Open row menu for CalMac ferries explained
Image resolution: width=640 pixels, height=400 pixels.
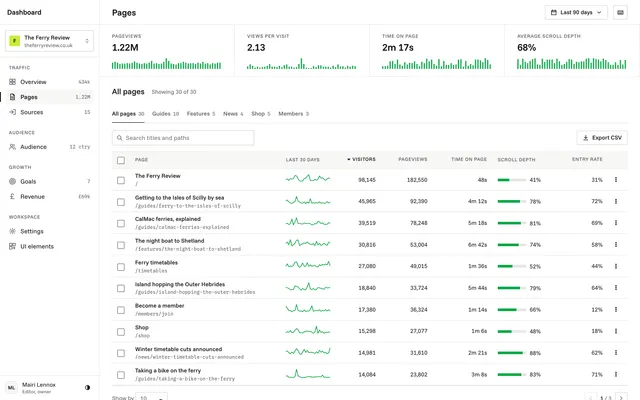tap(616, 223)
